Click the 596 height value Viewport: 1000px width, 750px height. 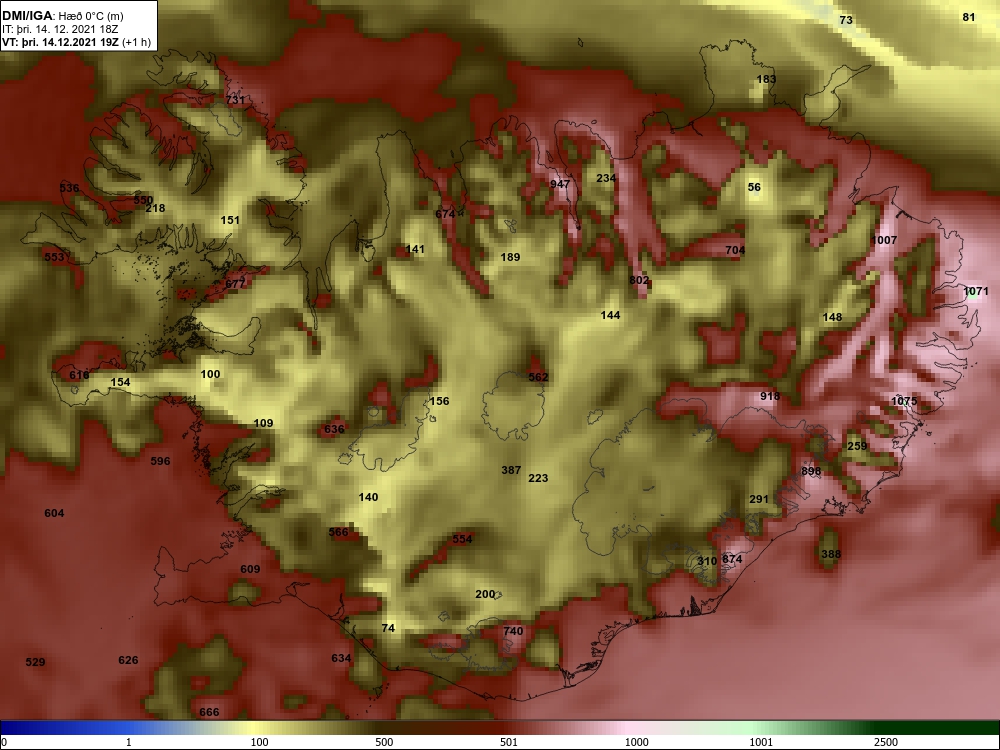click(160, 460)
